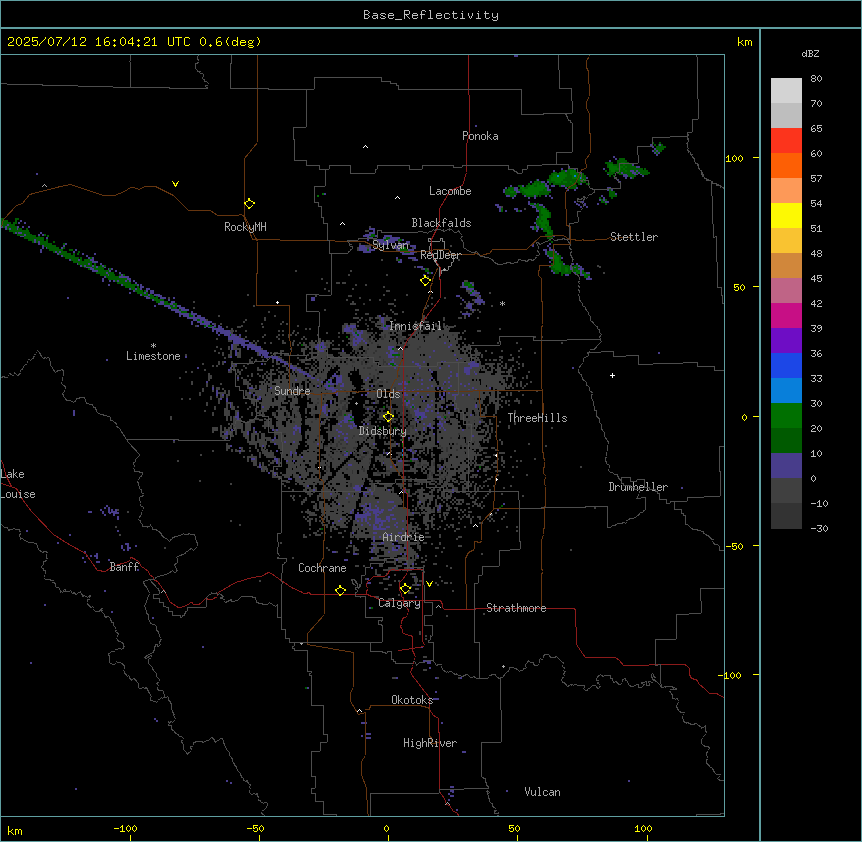862x842 pixels.
Task: Click the Cochrane town label
Action: [x=322, y=568]
